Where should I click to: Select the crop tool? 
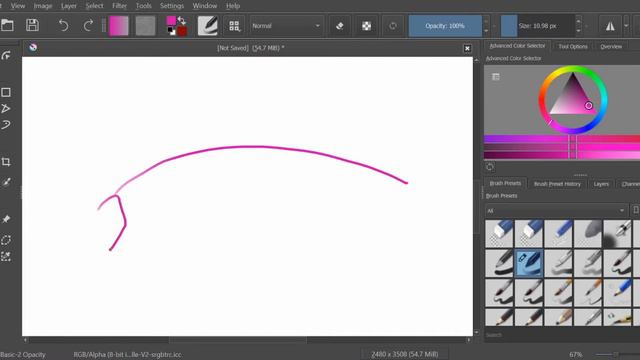coord(6,162)
